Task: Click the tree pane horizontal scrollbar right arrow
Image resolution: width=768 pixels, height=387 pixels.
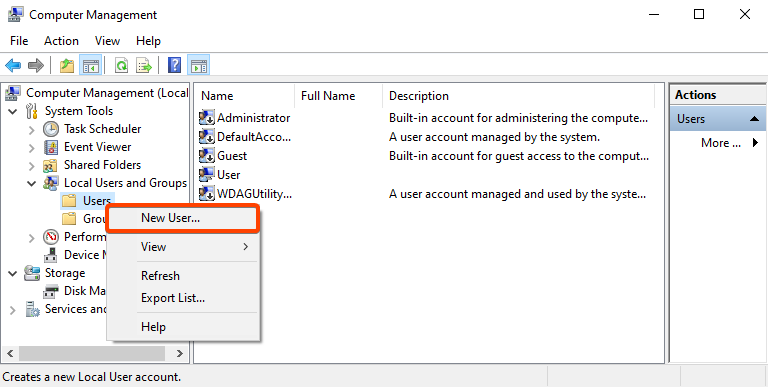Action: coord(180,353)
